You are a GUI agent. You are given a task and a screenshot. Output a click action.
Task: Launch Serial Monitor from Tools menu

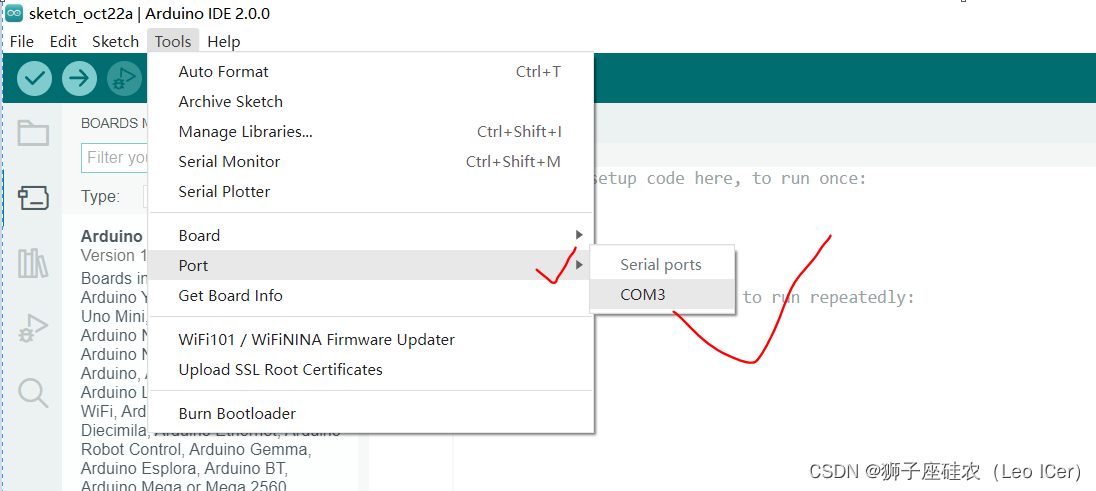point(370,162)
